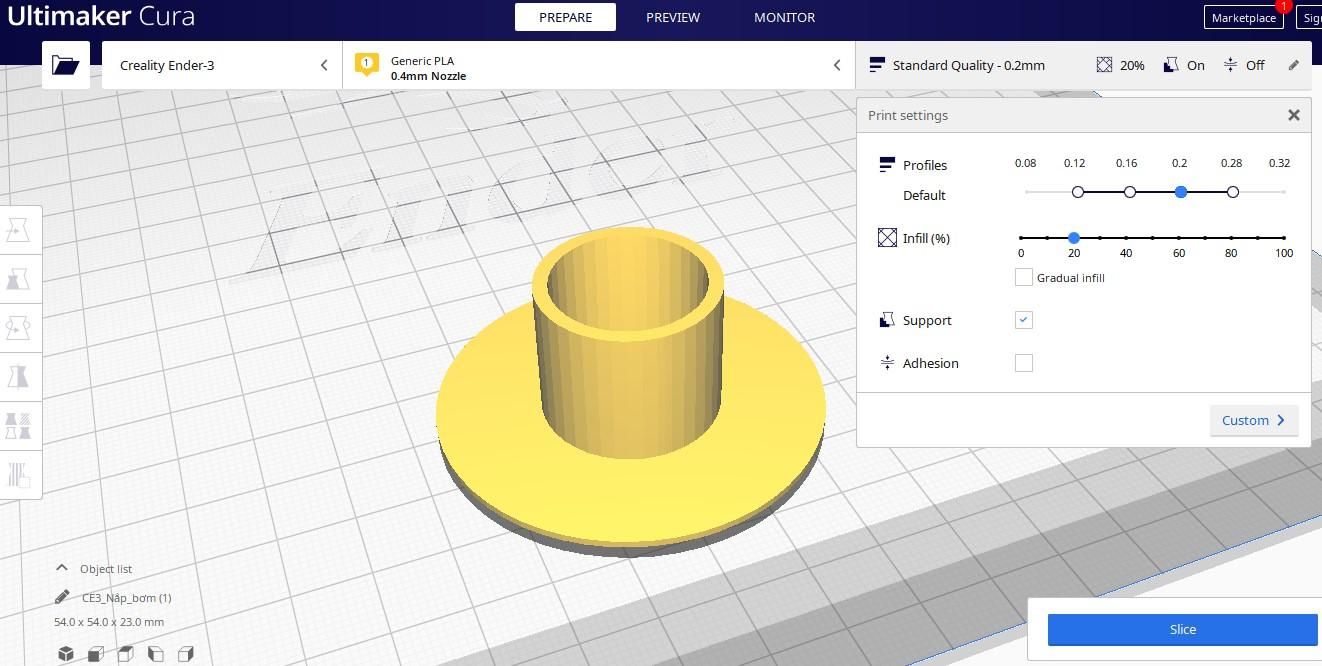Set infill slider to 60 percent
1322x666 pixels.
(1179, 238)
